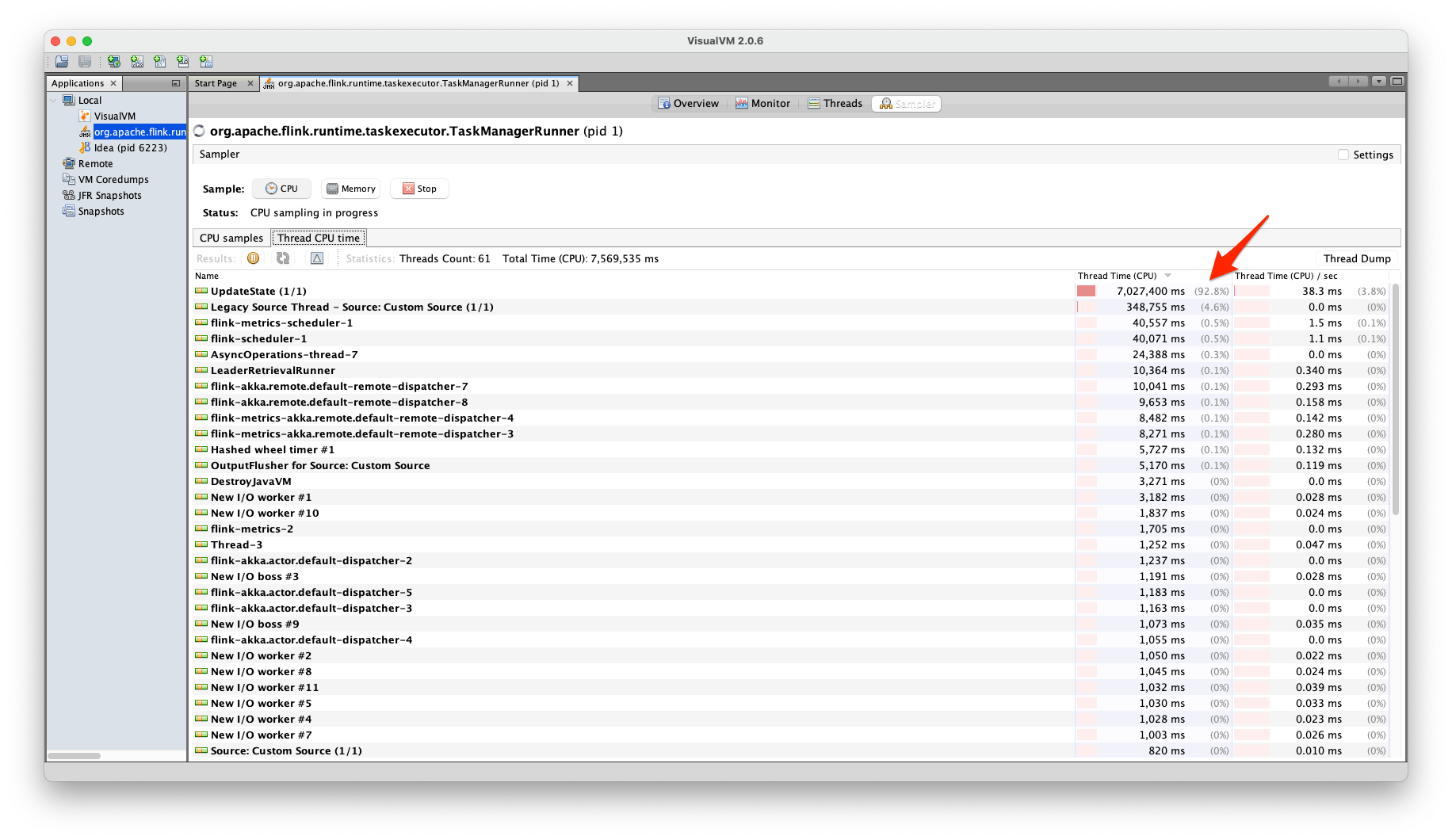Select the Thread CPU time toggle

[319, 237]
